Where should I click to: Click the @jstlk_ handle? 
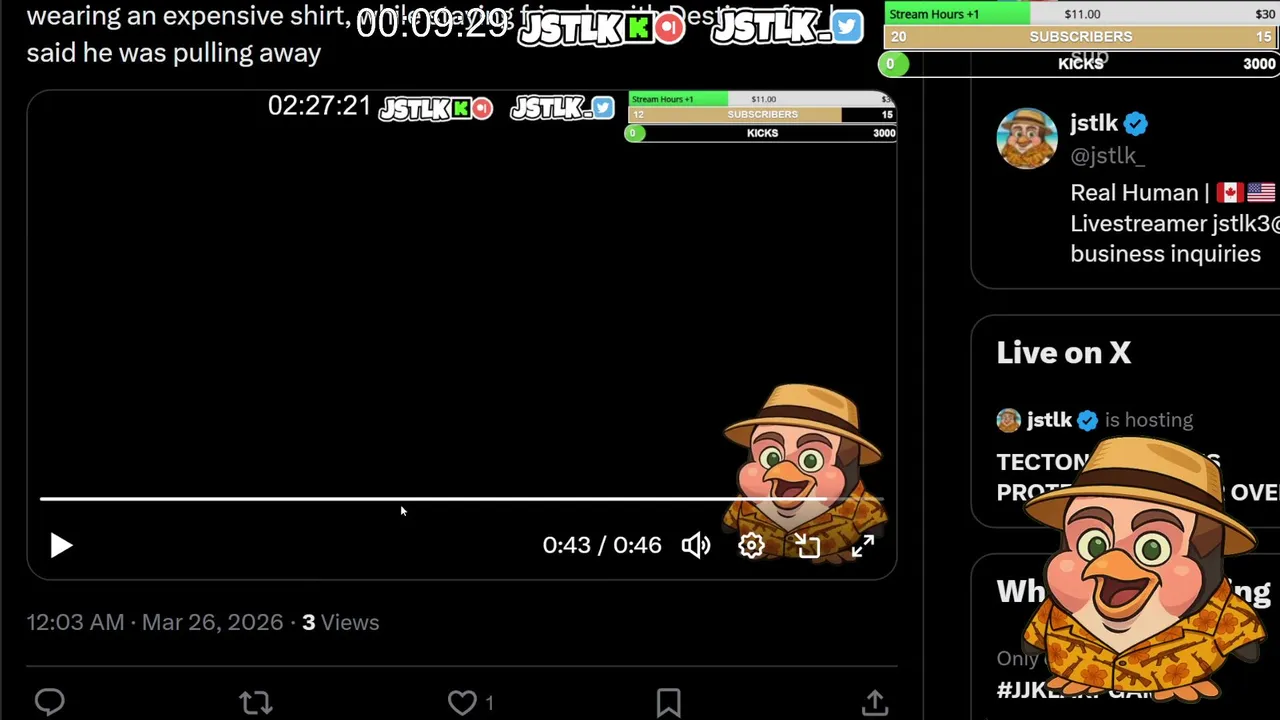(1107, 156)
